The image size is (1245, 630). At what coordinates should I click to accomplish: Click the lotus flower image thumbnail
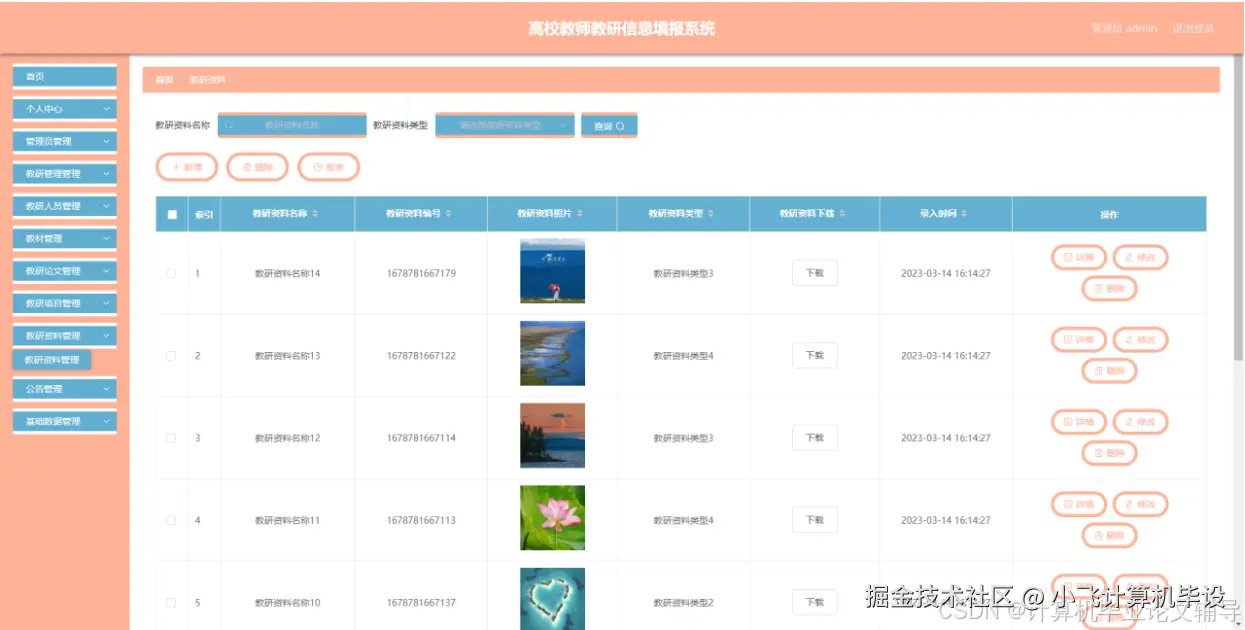(x=551, y=519)
